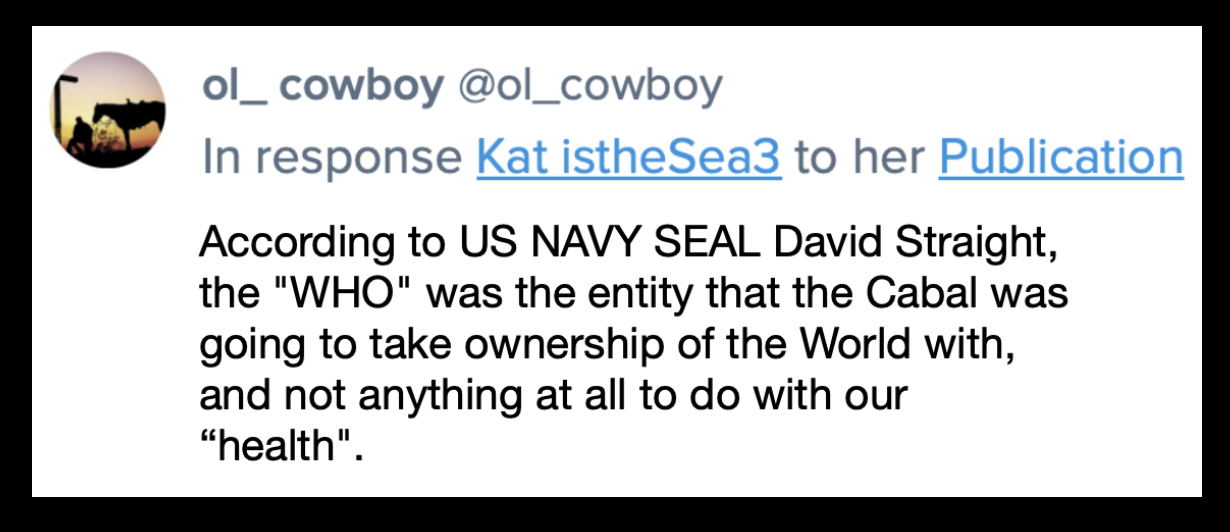Click the ol_ cowboy profile avatar
1230x532 pixels.
(x=109, y=110)
